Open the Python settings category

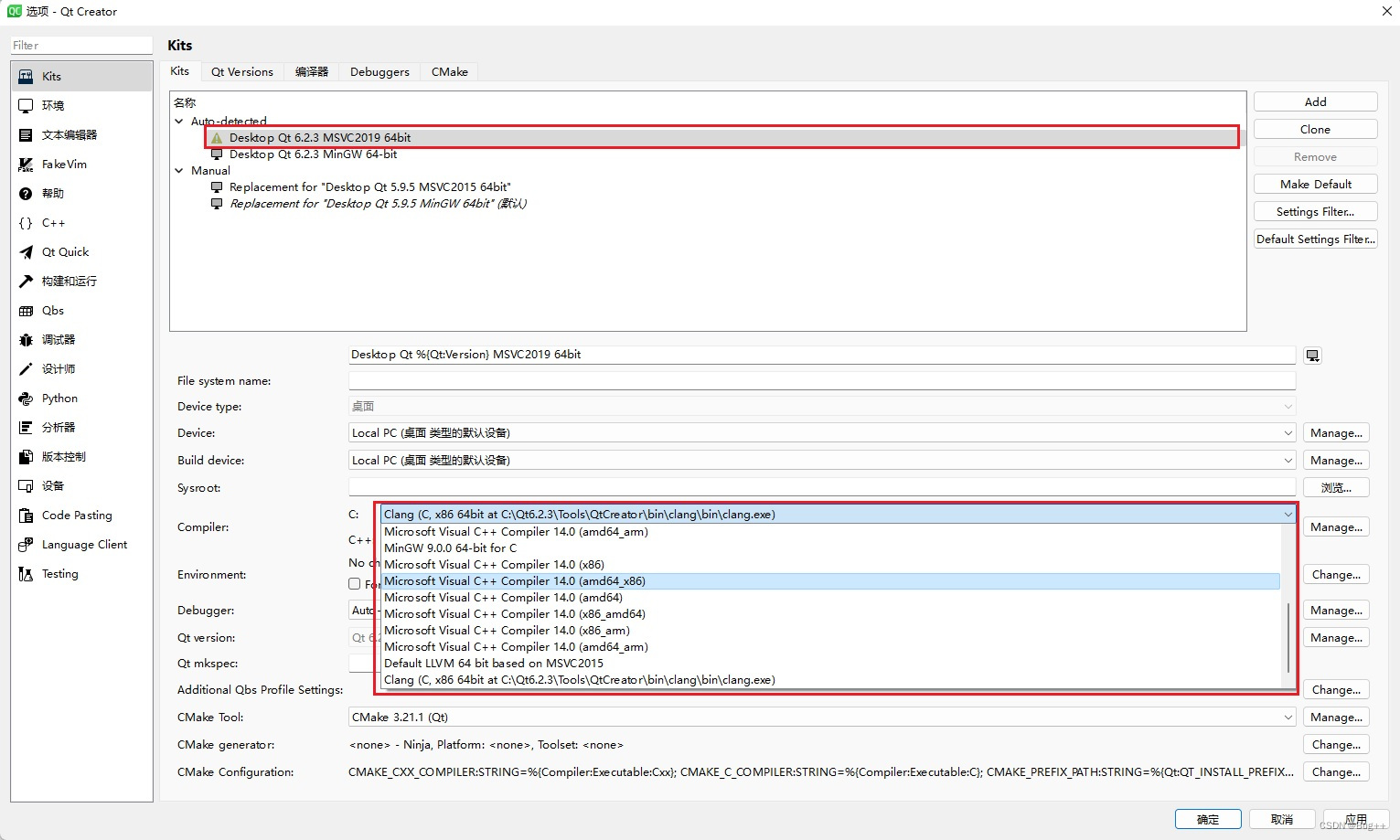tap(81, 398)
